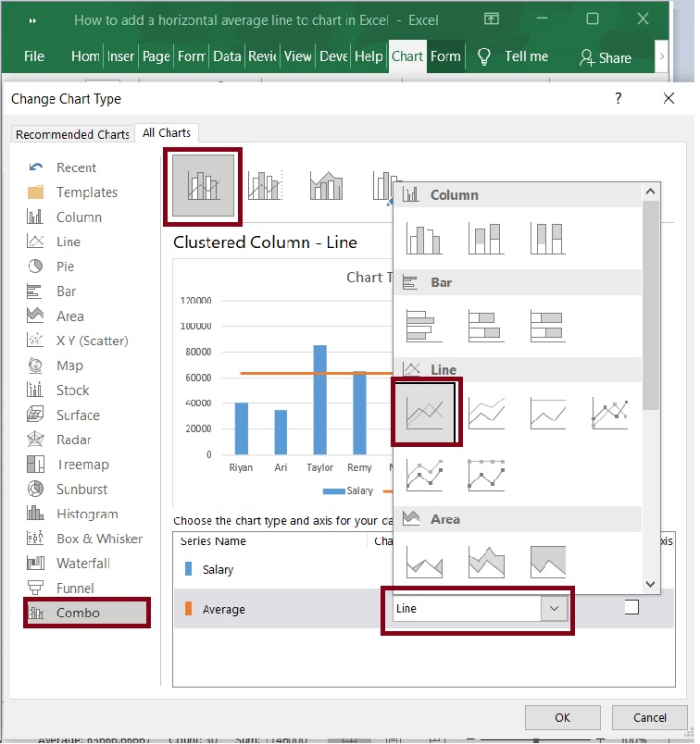Toggle Secondary Axis checkbox for Average series
The width and height of the screenshot is (700, 744).
click(x=632, y=607)
